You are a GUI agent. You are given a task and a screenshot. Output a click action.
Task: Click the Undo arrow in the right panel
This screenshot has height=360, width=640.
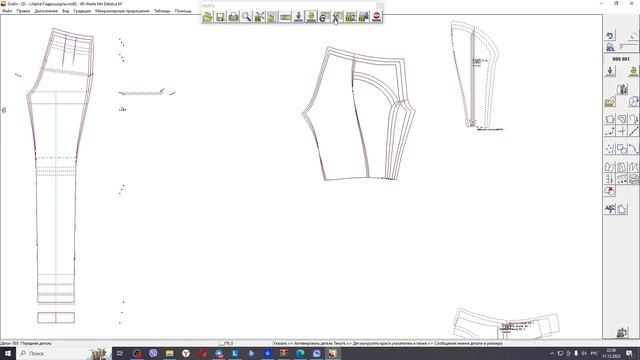click(610, 36)
